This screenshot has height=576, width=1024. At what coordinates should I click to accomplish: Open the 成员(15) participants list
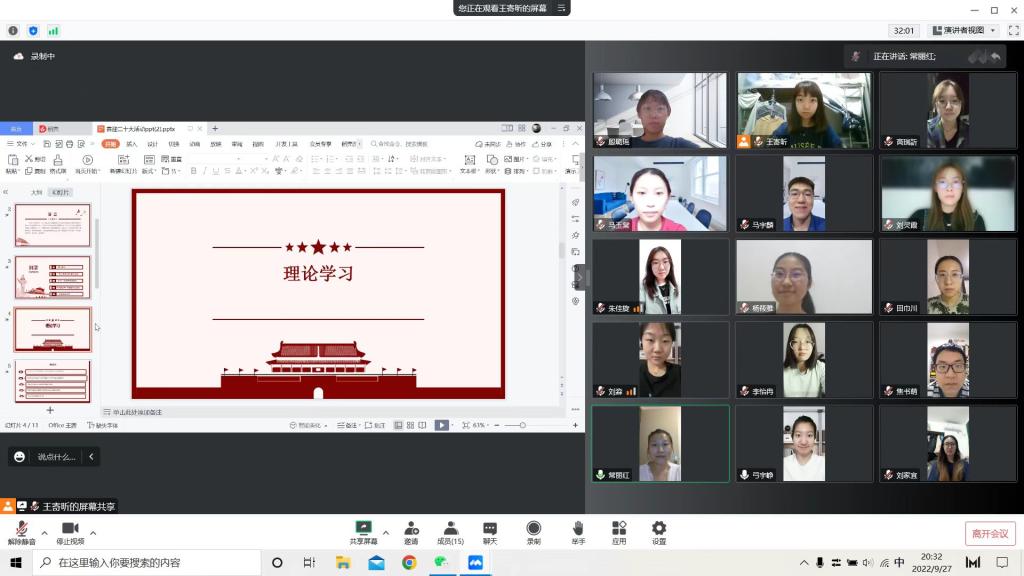coord(450,532)
